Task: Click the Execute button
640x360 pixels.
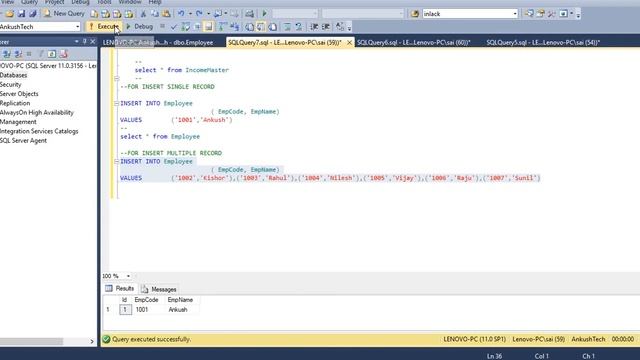Action: [x=104, y=27]
